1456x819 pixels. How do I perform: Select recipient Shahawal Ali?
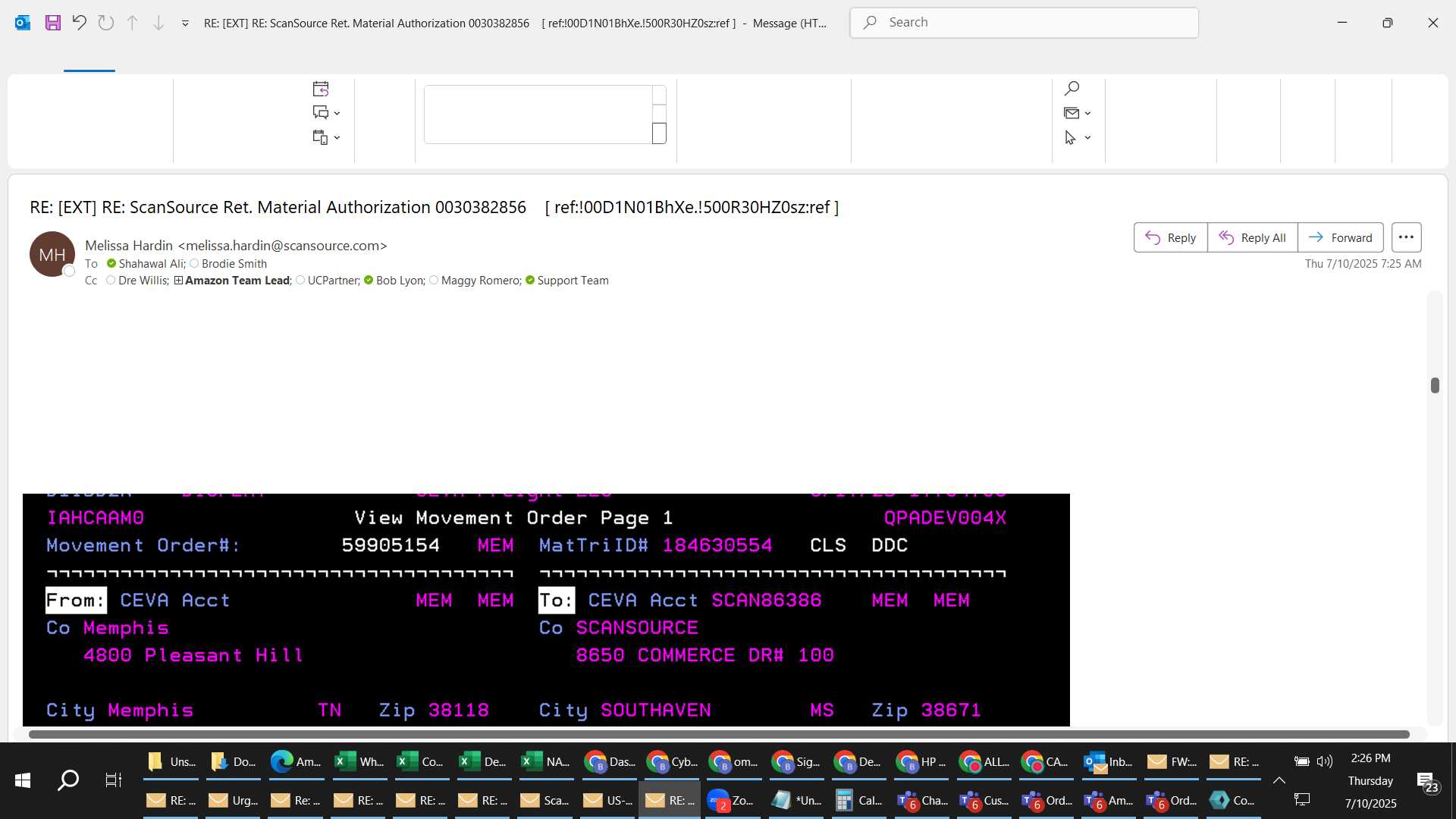(151, 264)
